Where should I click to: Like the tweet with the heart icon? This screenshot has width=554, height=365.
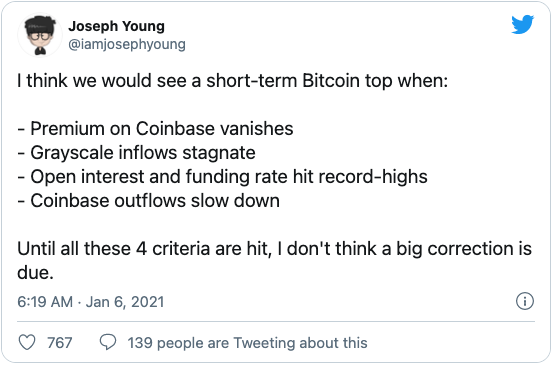[27, 342]
